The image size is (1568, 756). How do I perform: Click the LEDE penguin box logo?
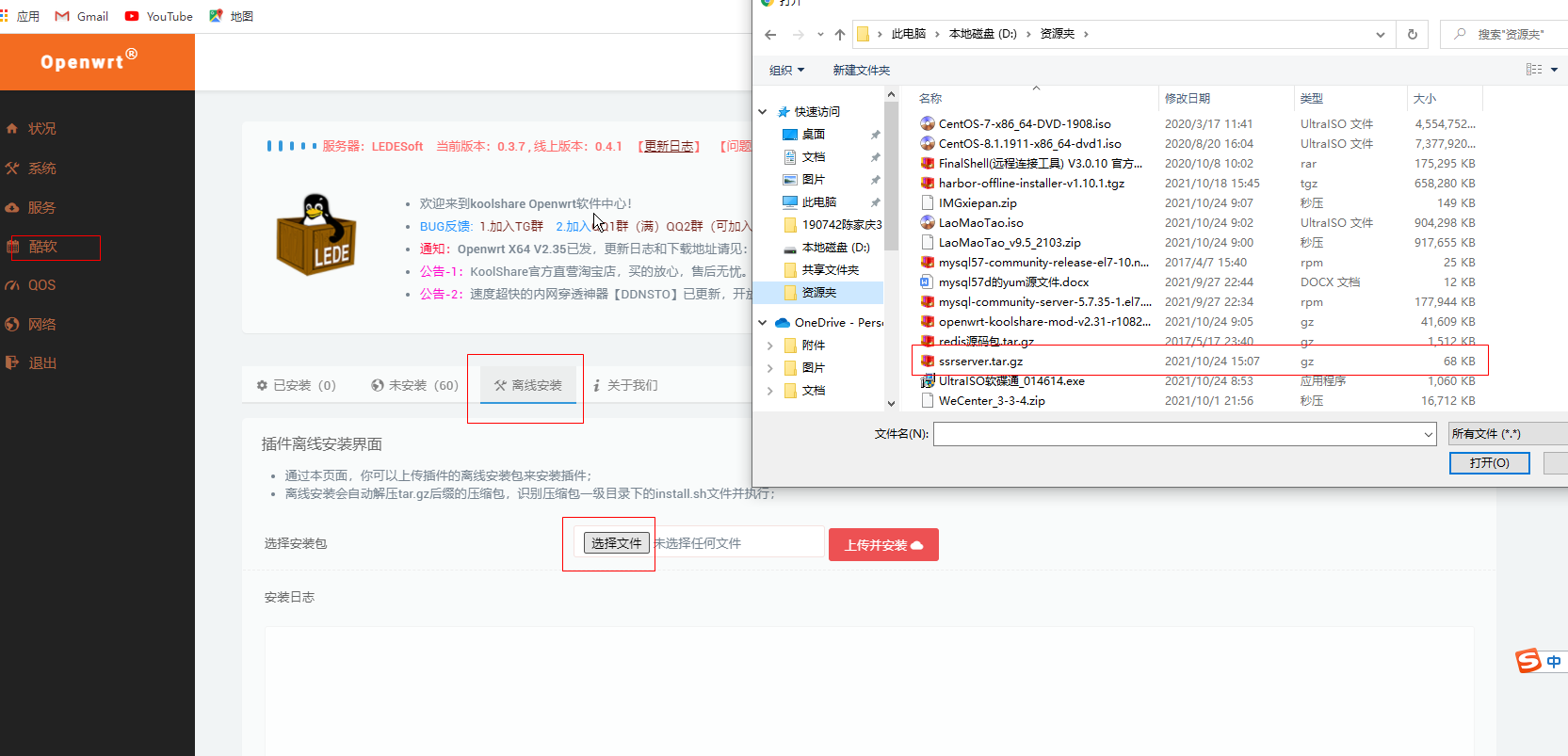(x=316, y=235)
